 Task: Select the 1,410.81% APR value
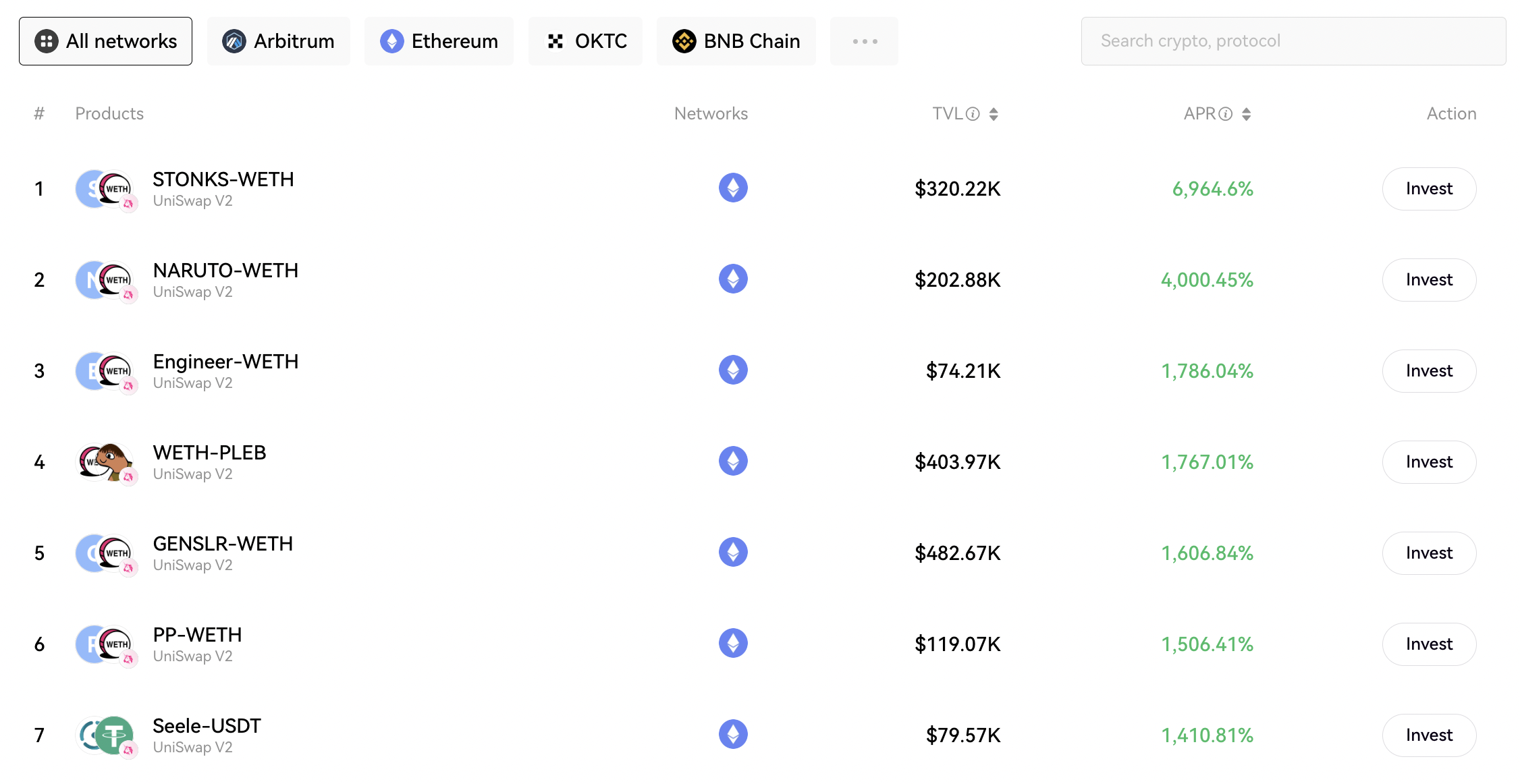(x=1207, y=735)
